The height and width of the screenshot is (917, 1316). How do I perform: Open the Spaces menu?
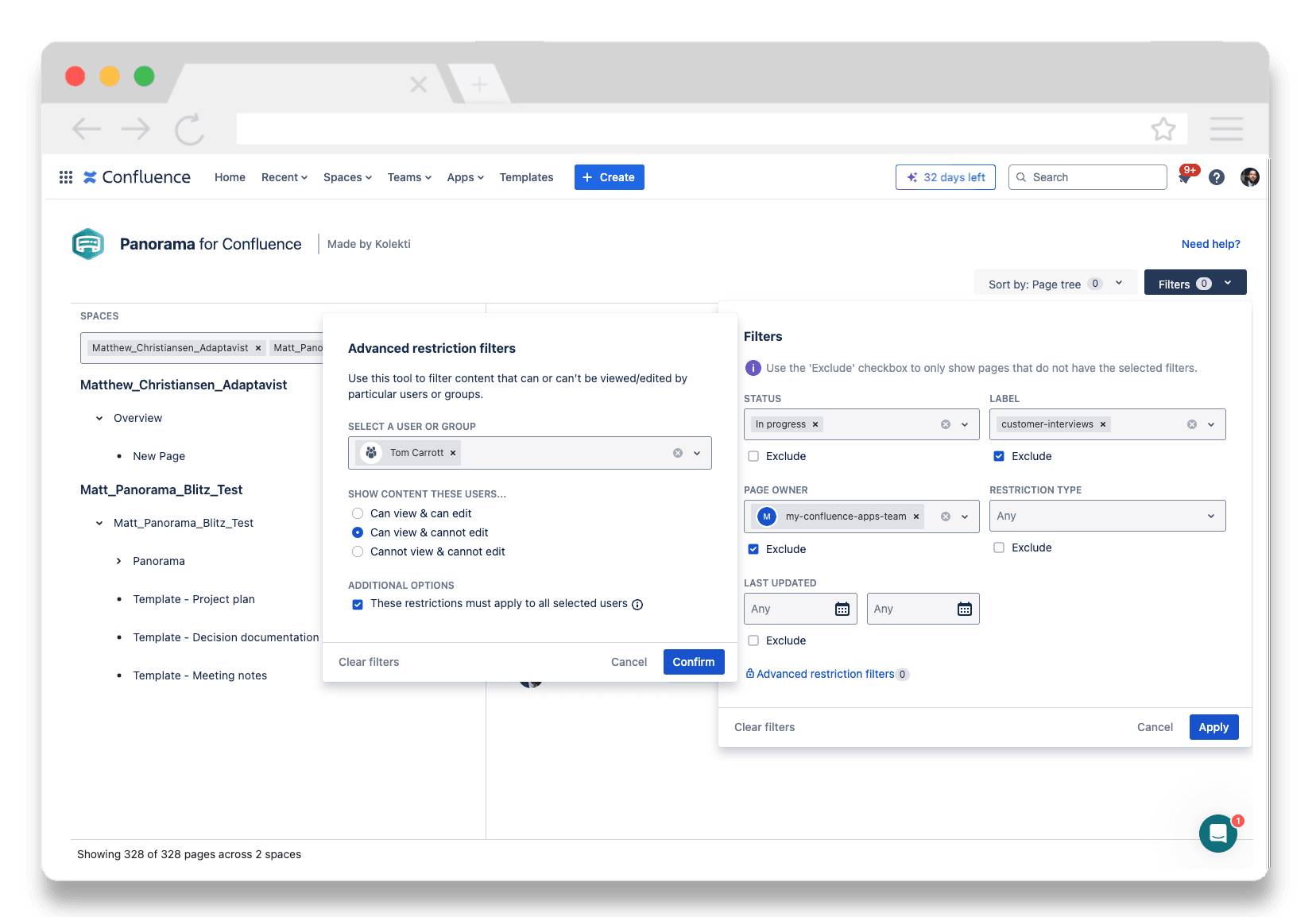347,177
